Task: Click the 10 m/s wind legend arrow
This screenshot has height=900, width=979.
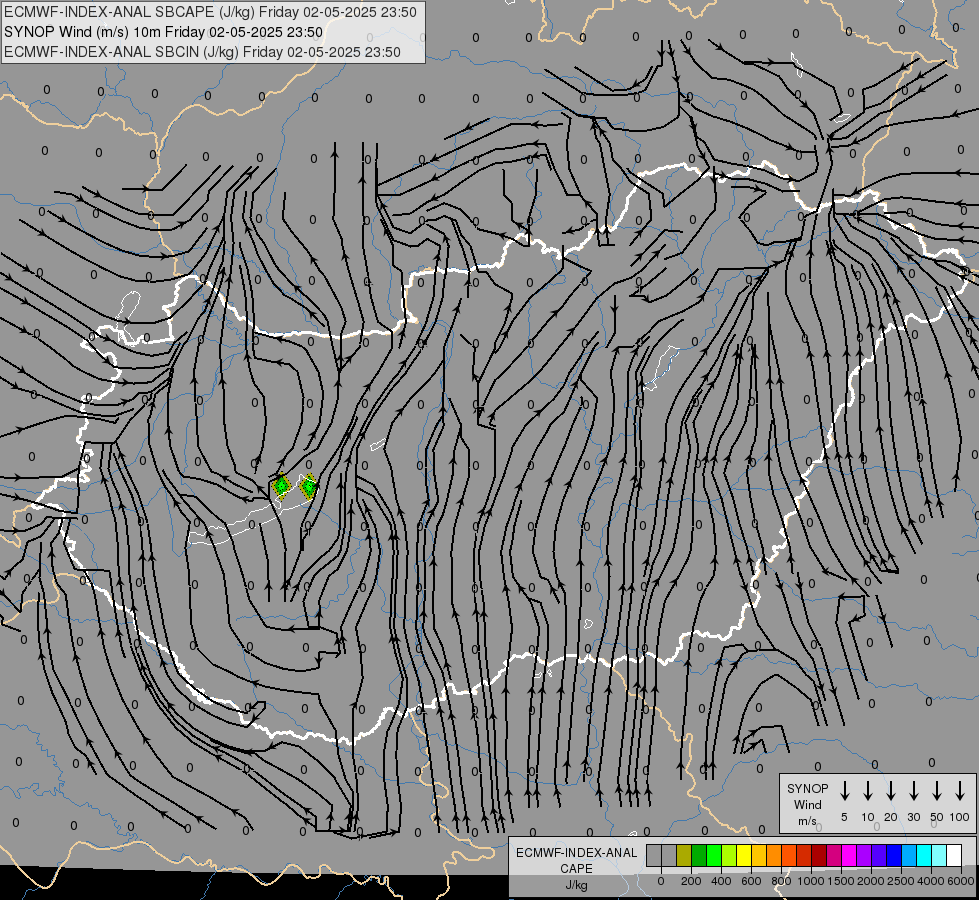Action: [x=868, y=791]
